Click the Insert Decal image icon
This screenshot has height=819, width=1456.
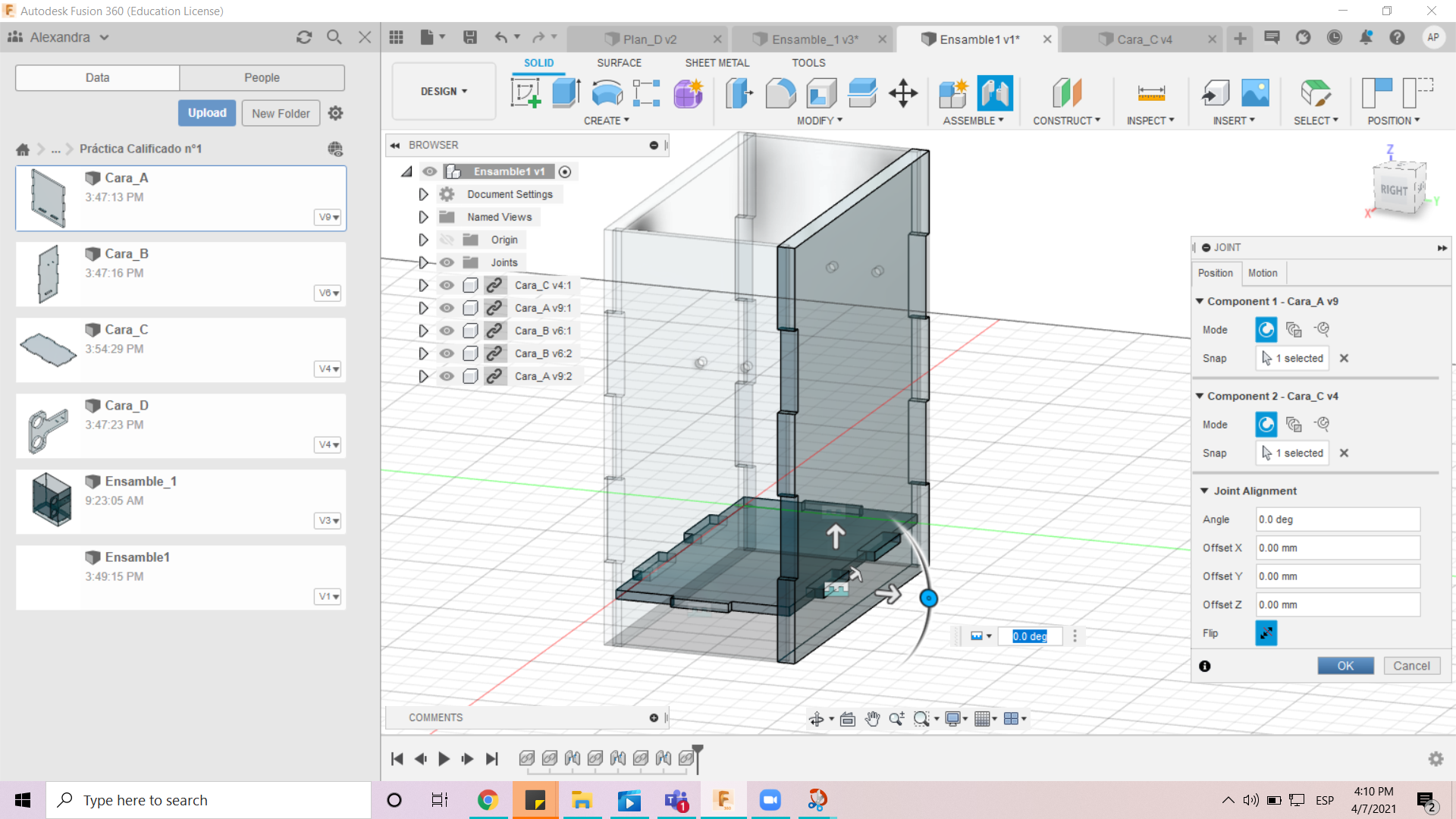pos(1256,93)
